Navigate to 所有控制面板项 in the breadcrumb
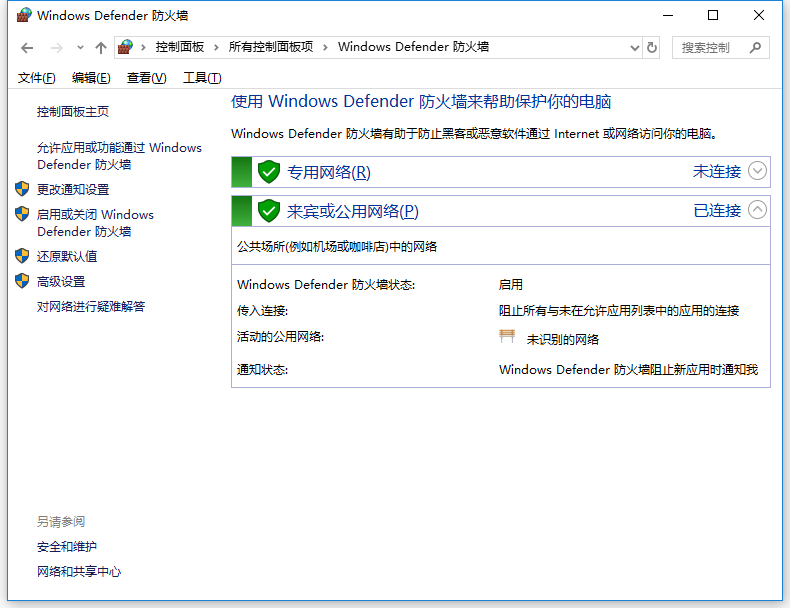This screenshot has height=608, width=790. [271, 47]
